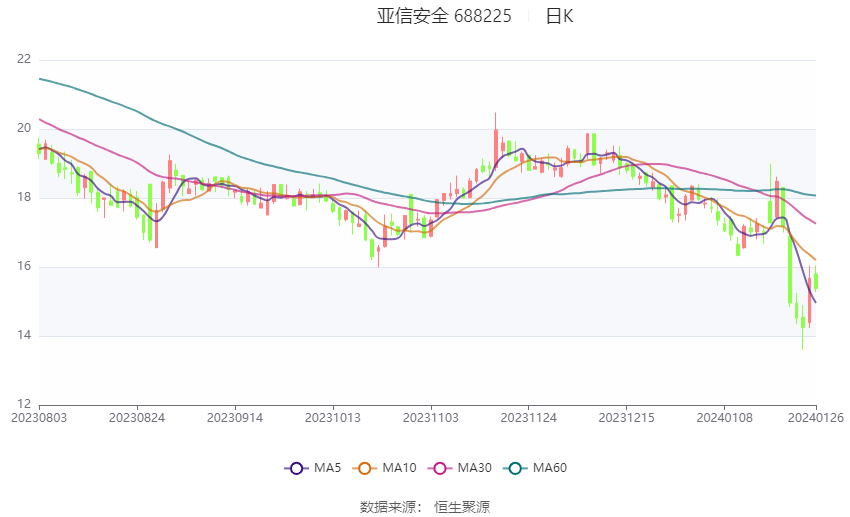Click the y-axis value 22

[x=24, y=59]
